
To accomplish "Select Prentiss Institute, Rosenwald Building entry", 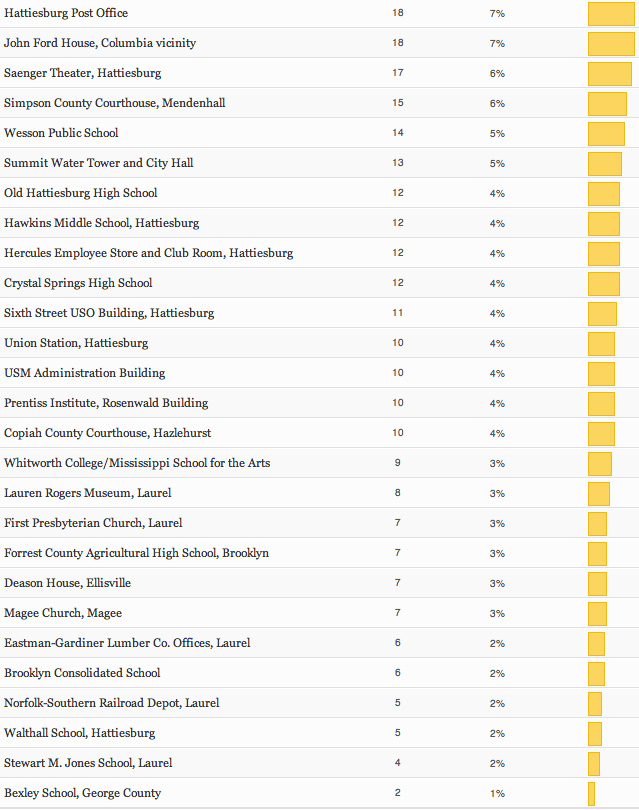I will point(106,403).
